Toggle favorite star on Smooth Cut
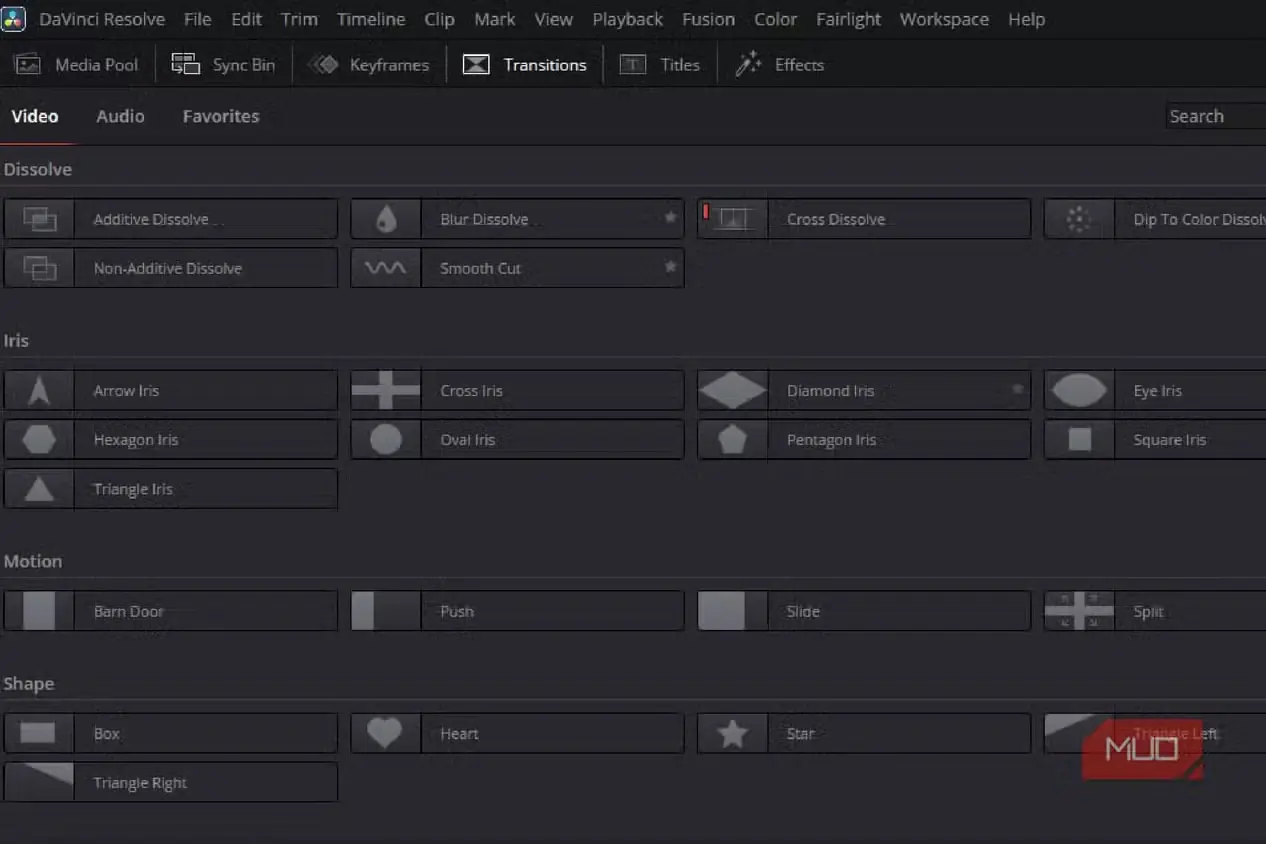This screenshot has width=1266, height=844. click(x=670, y=267)
